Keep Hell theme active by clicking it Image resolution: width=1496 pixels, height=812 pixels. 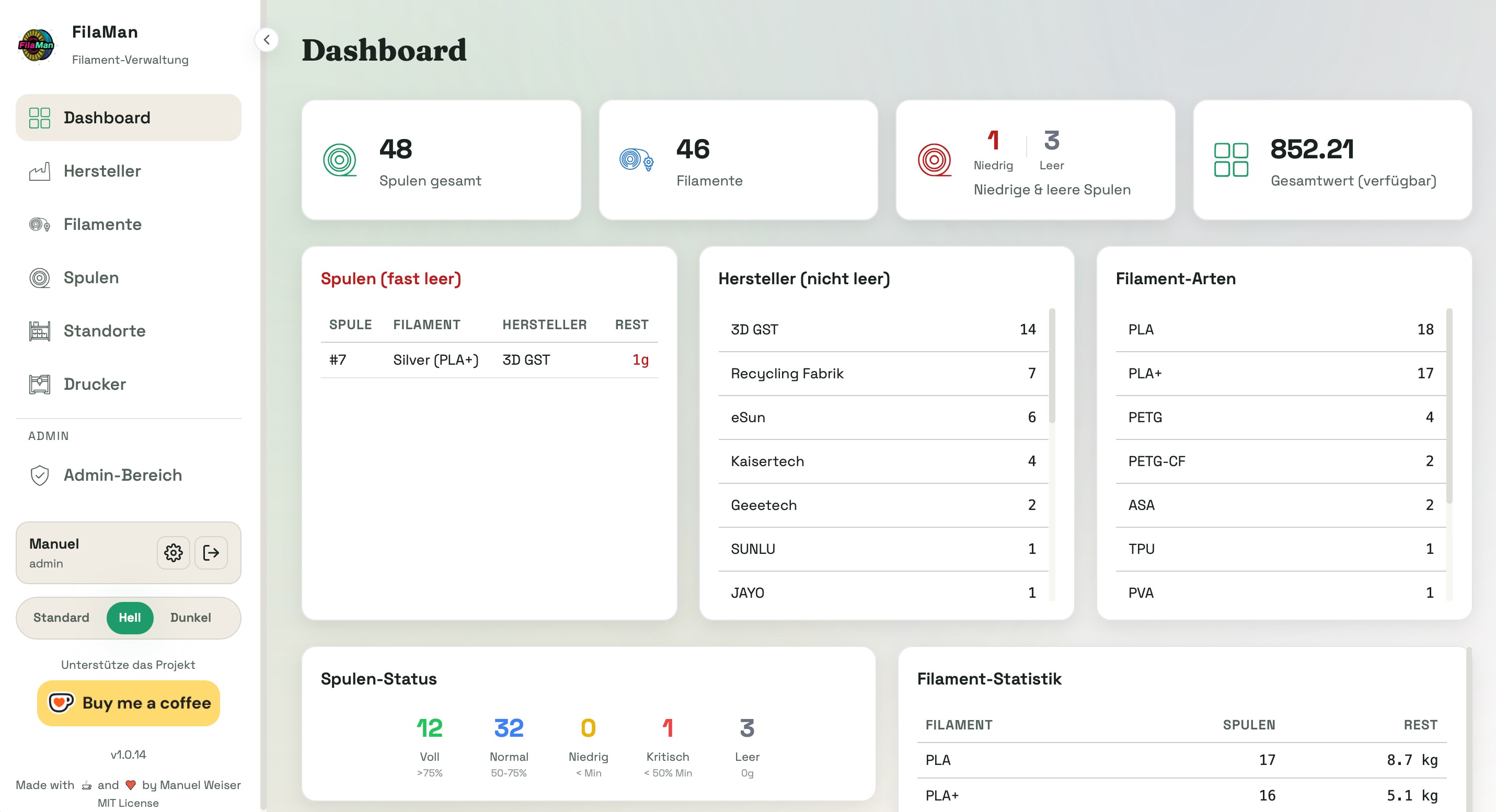click(130, 618)
